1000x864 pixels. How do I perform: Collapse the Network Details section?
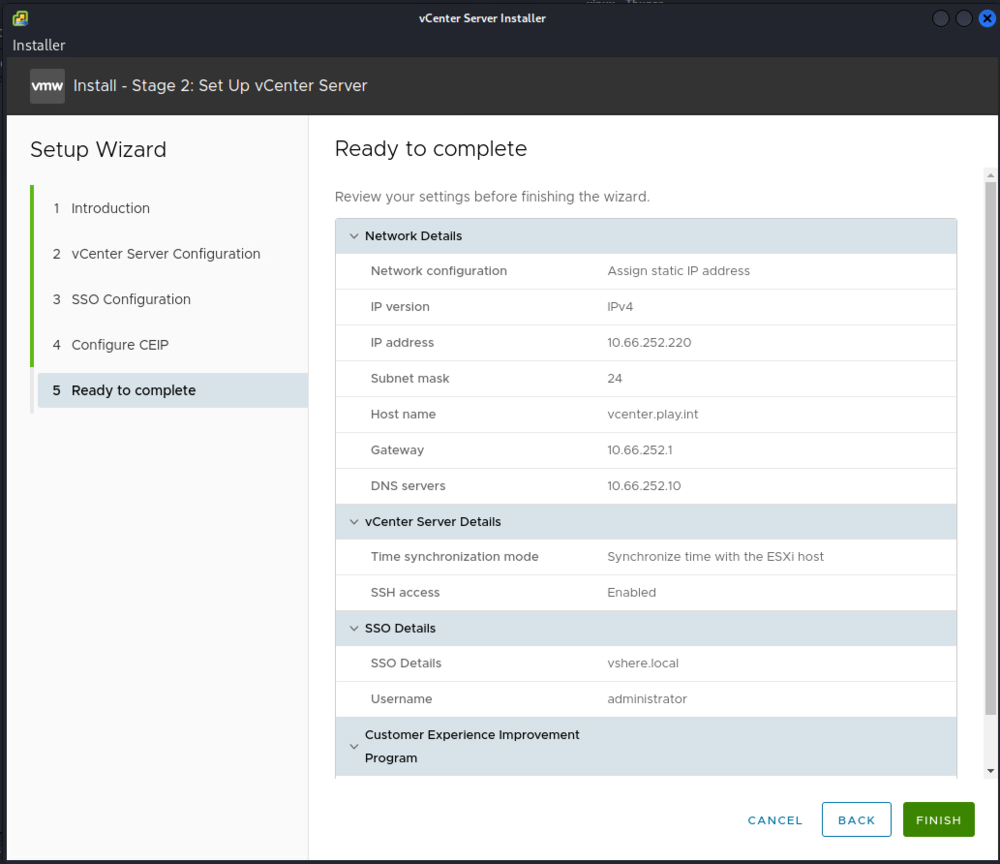(353, 237)
